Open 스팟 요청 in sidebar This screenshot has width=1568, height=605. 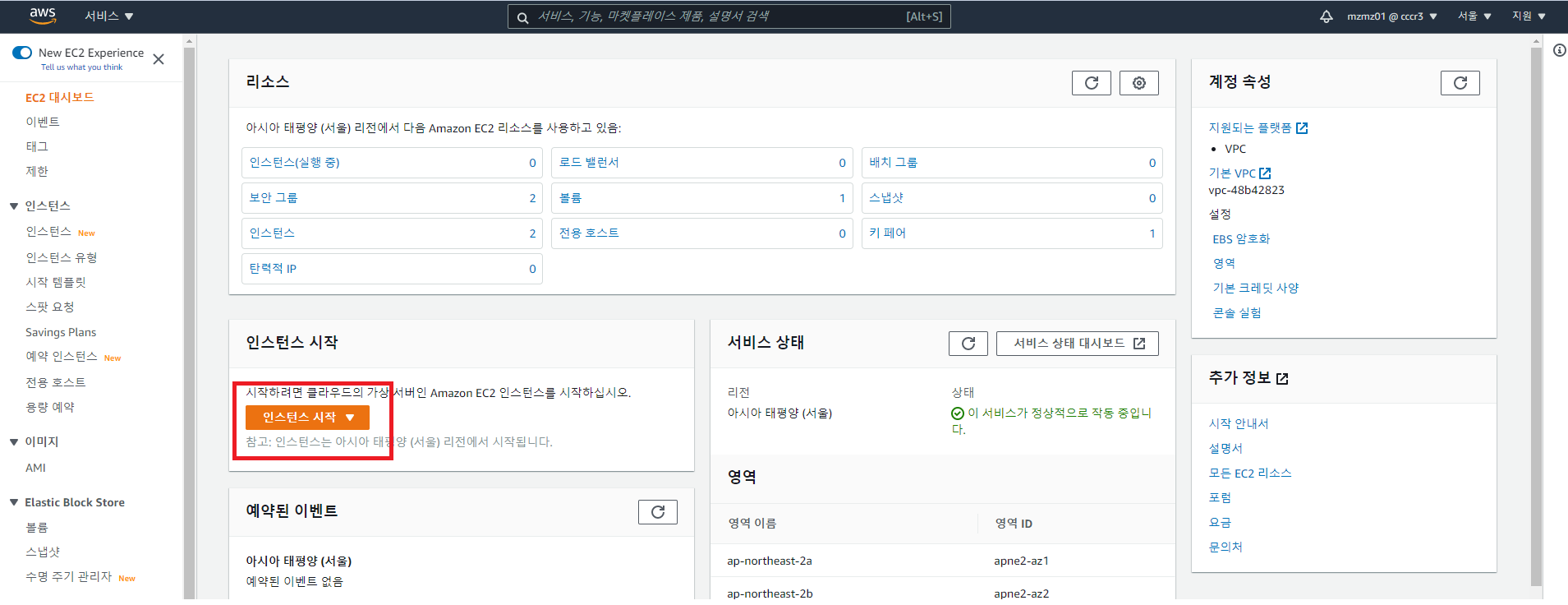[50, 307]
